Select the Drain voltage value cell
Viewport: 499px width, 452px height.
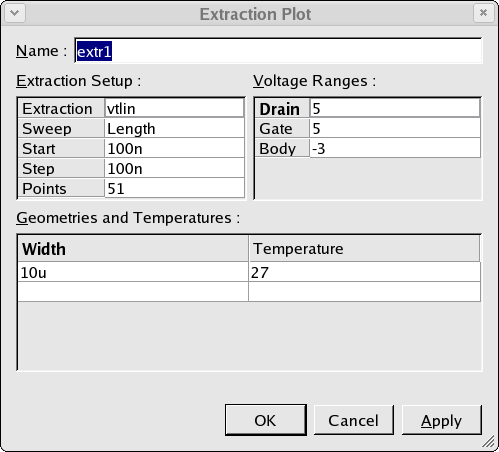tap(395, 109)
